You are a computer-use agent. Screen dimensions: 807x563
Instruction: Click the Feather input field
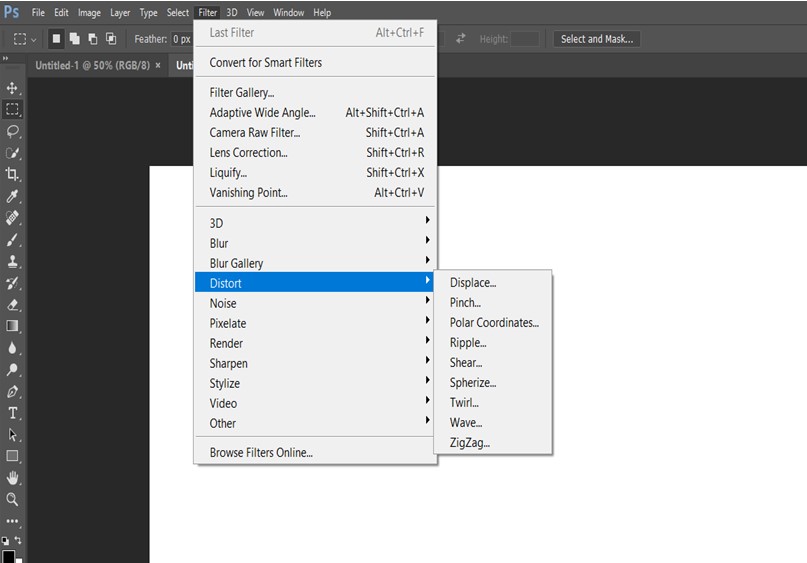point(182,39)
